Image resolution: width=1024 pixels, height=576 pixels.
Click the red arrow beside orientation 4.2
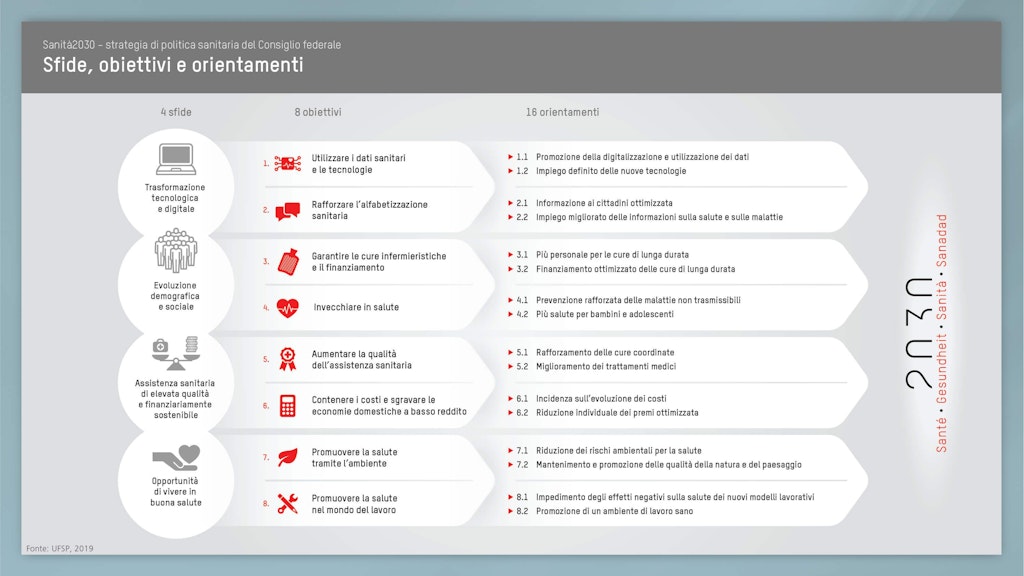pos(510,314)
